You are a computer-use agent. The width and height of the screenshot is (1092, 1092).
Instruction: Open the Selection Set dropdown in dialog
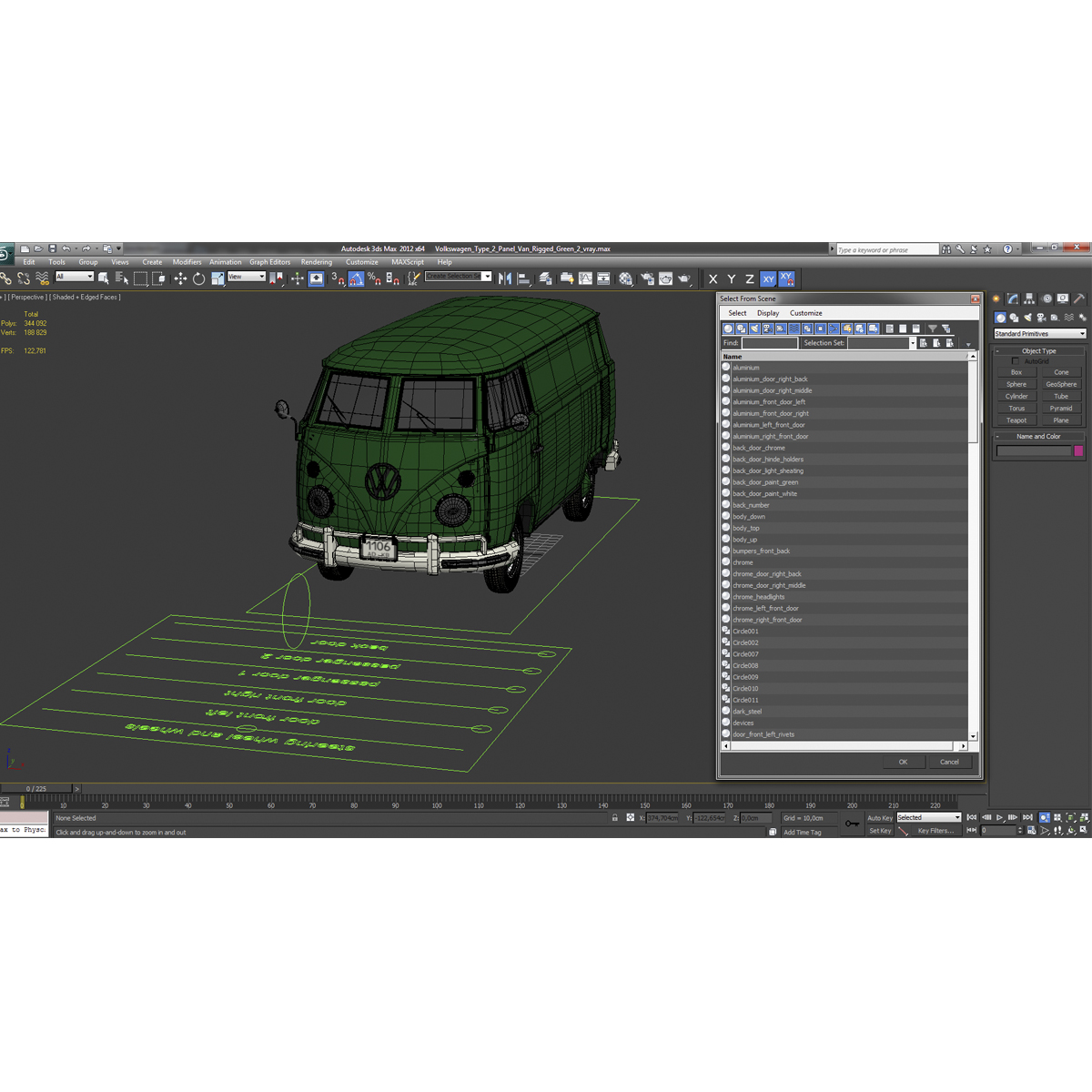click(912, 343)
